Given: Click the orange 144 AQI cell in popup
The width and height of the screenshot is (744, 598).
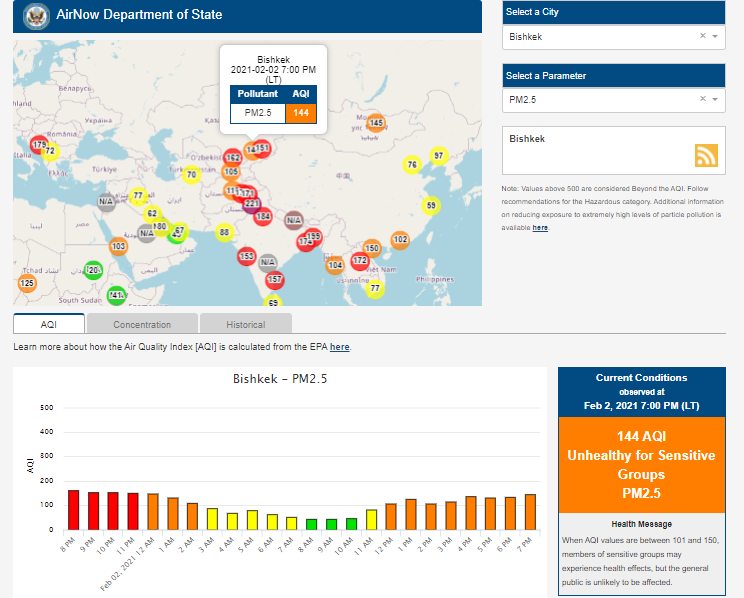Looking at the screenshot, I should (300, 112).
